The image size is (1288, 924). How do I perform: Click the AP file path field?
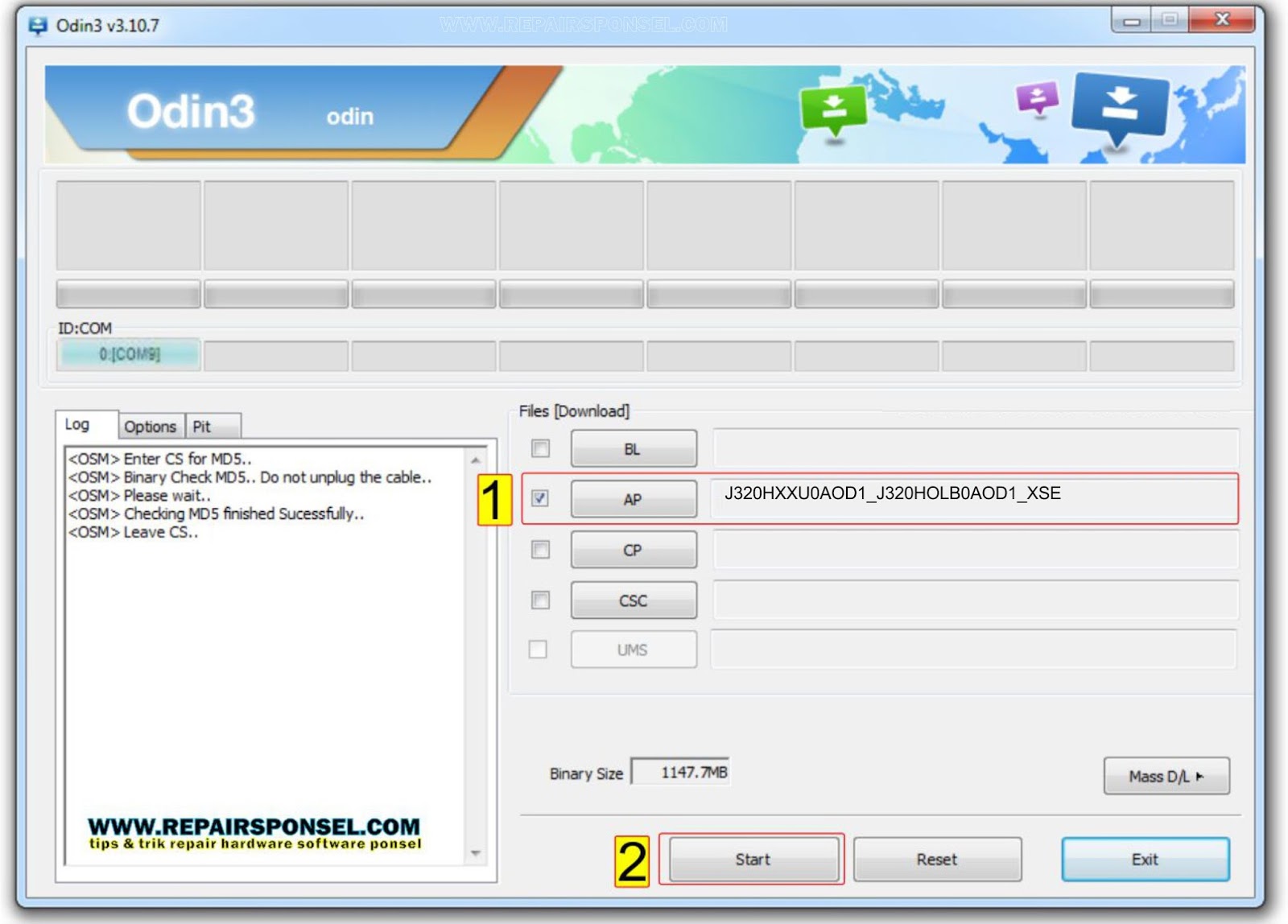[x=975, y=498]
